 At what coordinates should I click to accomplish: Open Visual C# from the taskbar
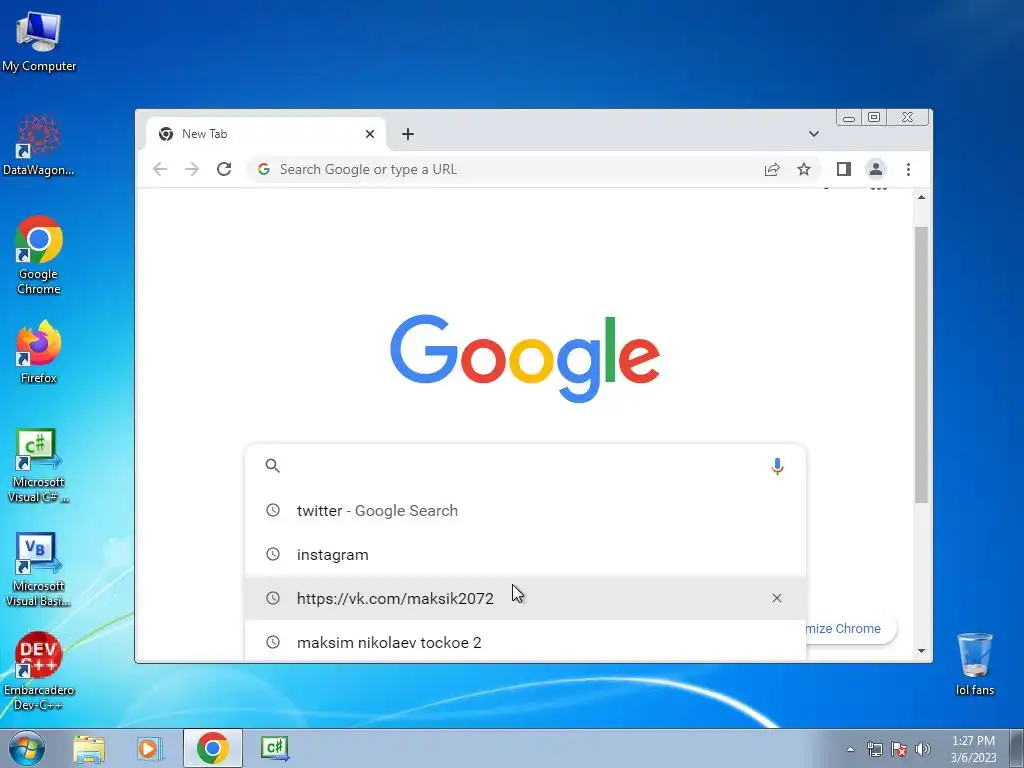[x=274, y=748]
